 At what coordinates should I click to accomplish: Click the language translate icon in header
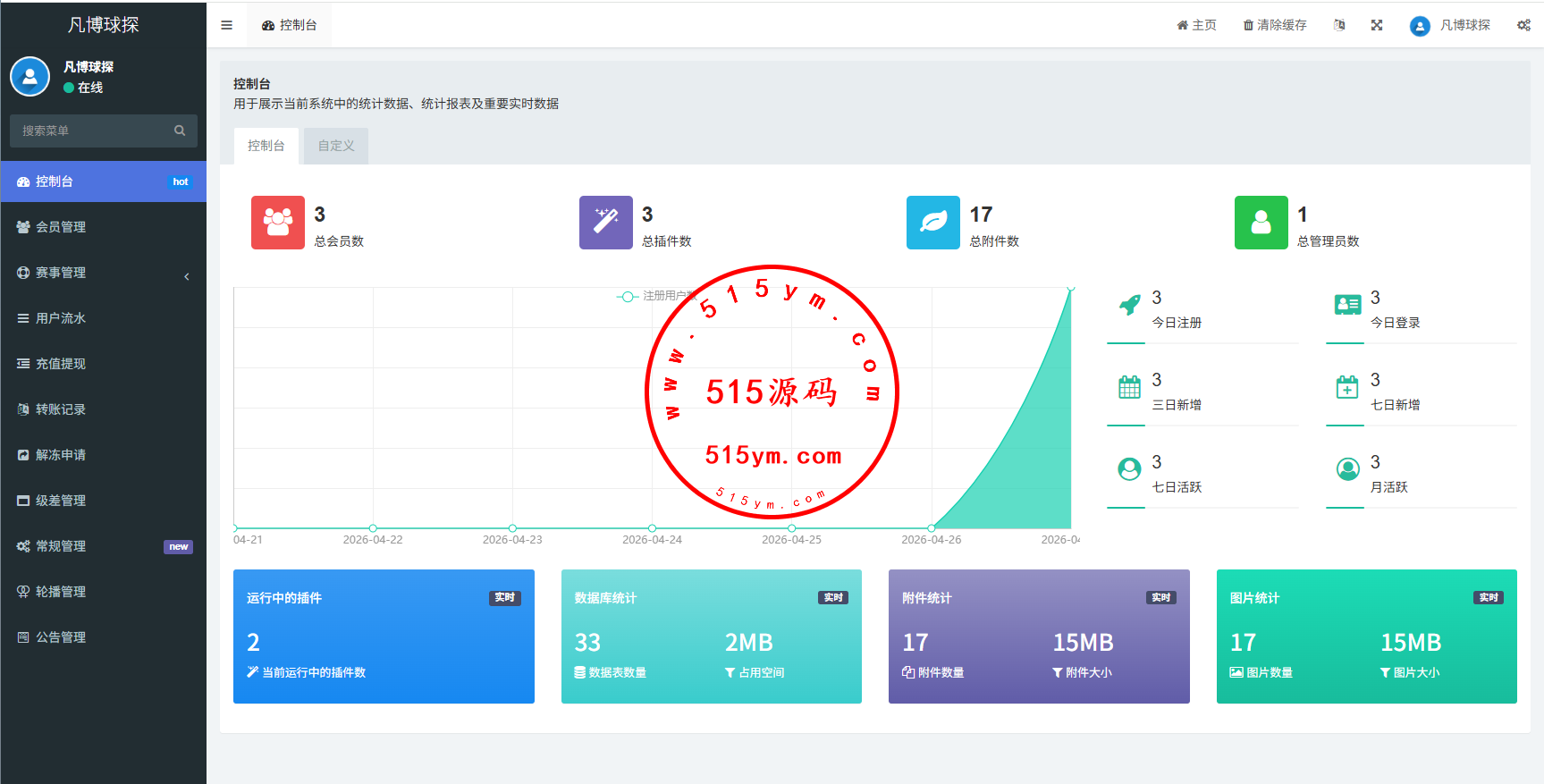click(1339, 25)
